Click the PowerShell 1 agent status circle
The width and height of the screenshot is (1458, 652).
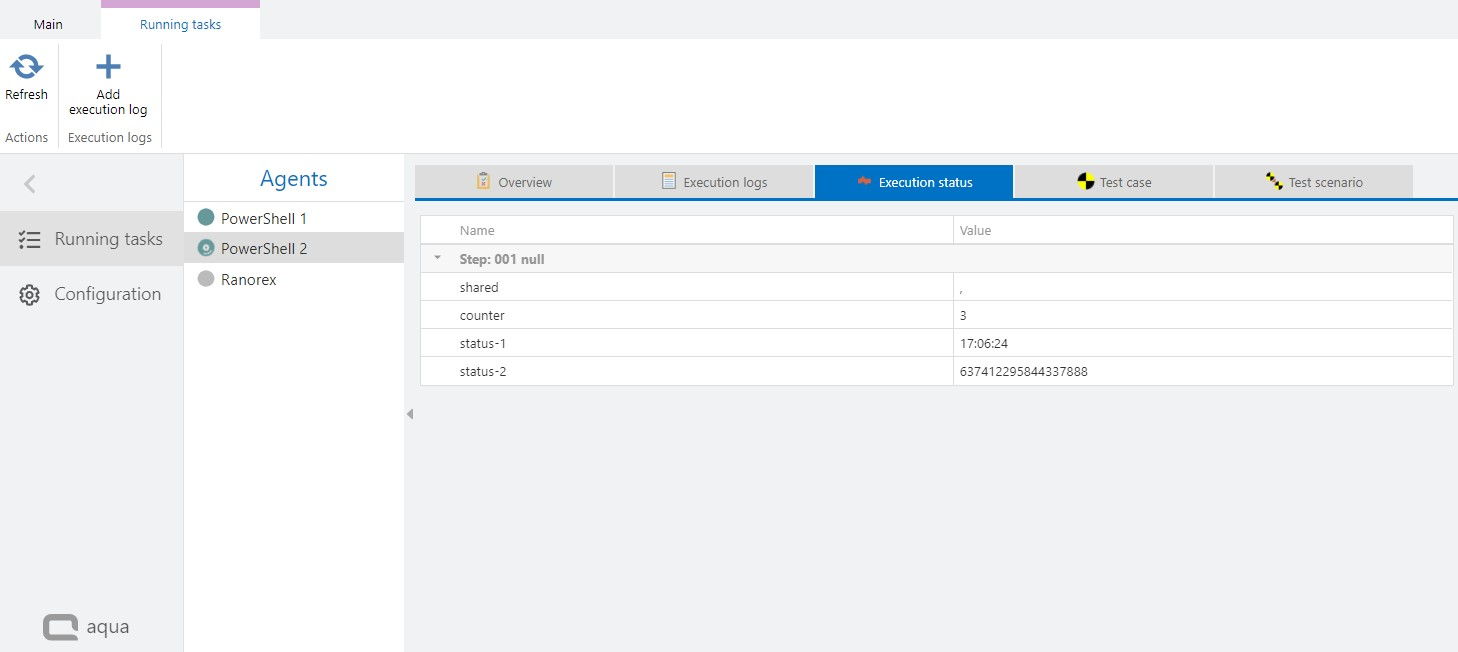pyautogui.click(x=206, y=218)
